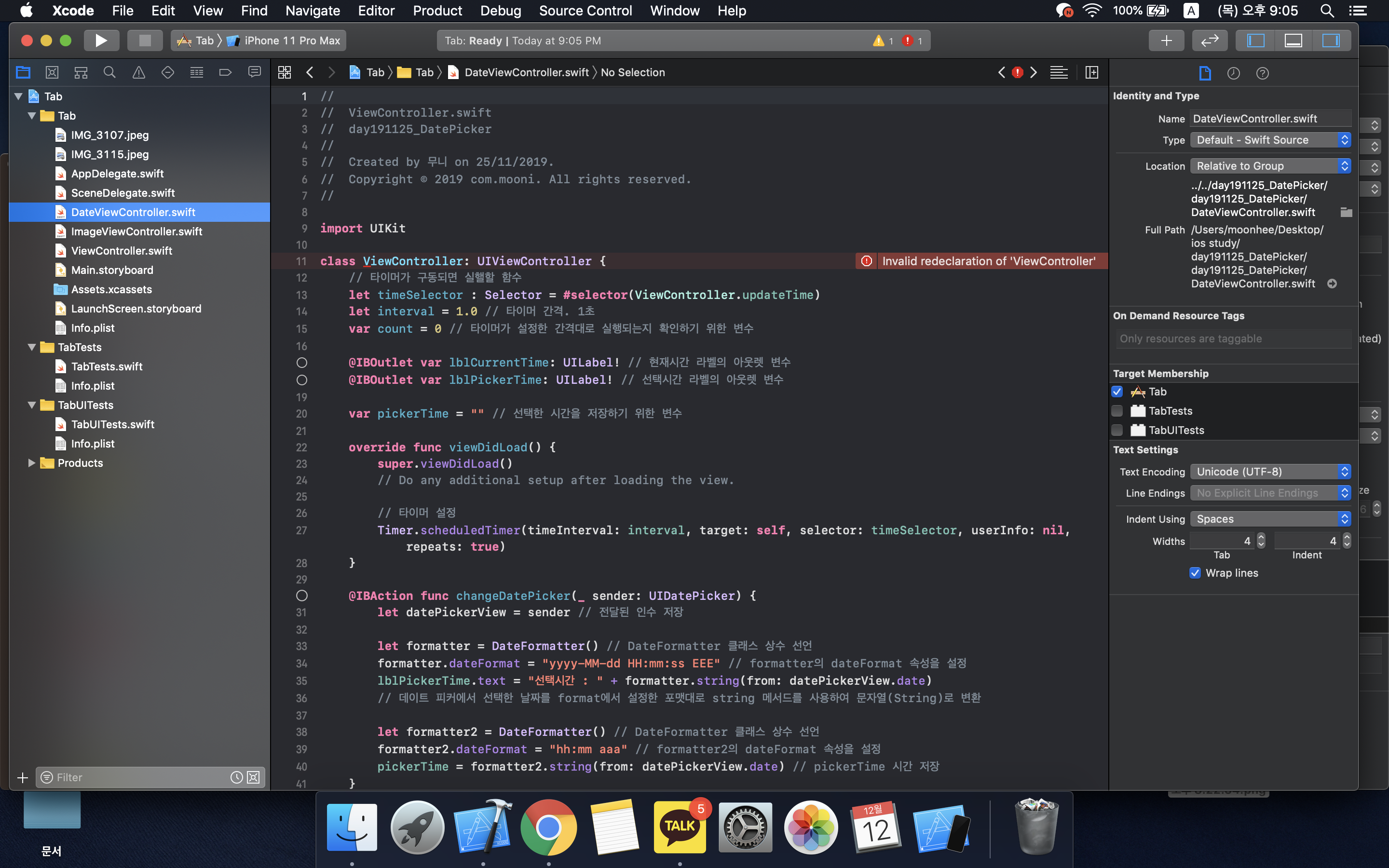
Task: Show the Source Control navigator
Action: pyautogui.click(x=52, y=72)
